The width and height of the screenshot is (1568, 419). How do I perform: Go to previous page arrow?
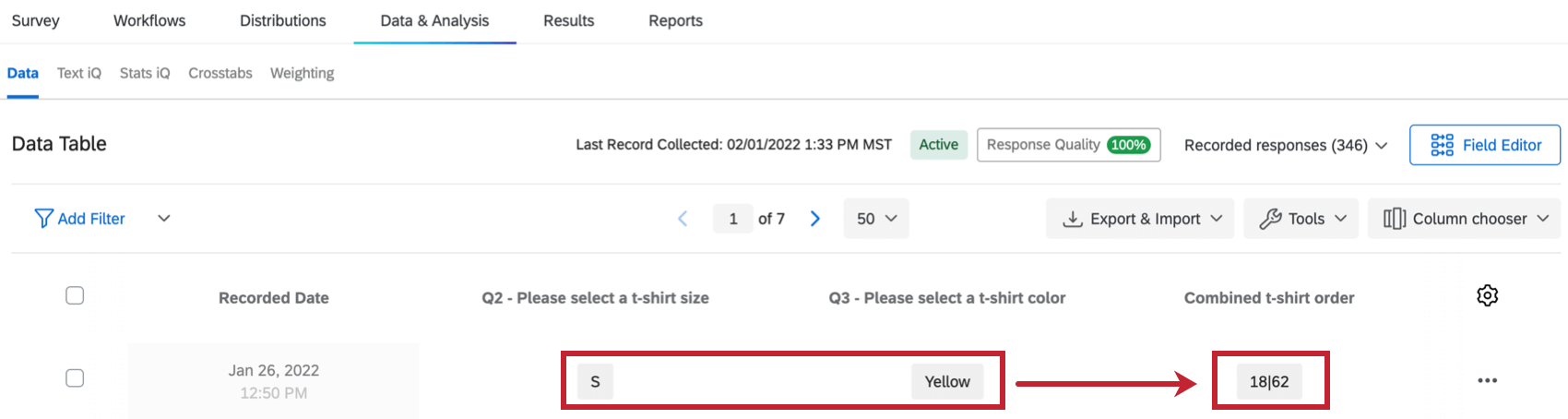(683, 219)
